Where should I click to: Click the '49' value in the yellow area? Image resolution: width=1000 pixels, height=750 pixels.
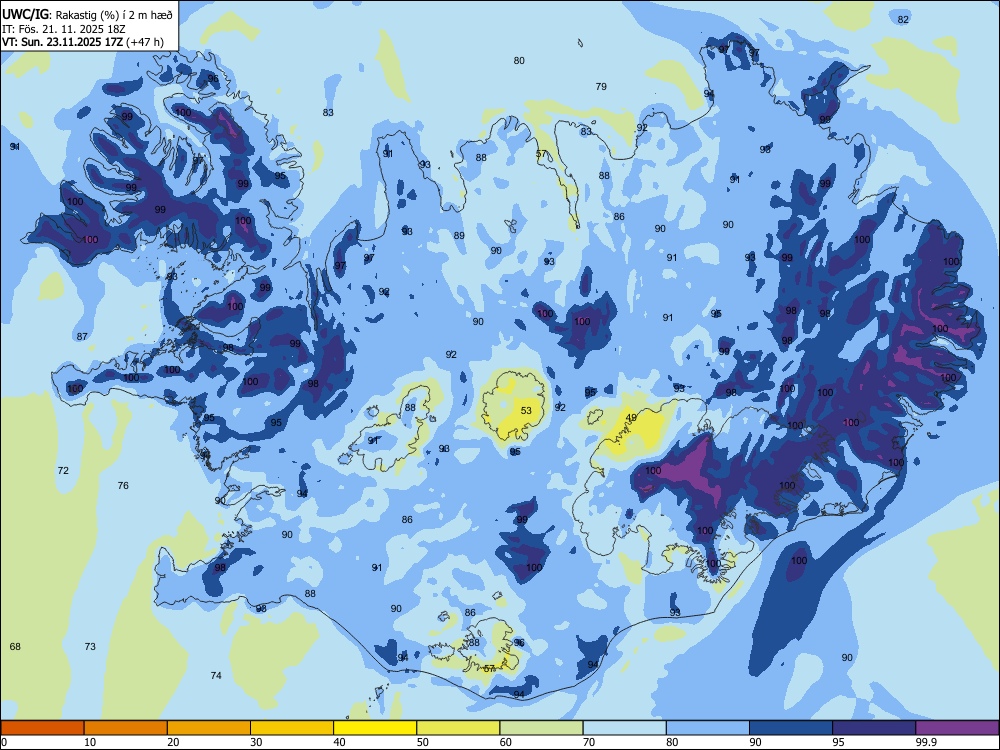631,418
